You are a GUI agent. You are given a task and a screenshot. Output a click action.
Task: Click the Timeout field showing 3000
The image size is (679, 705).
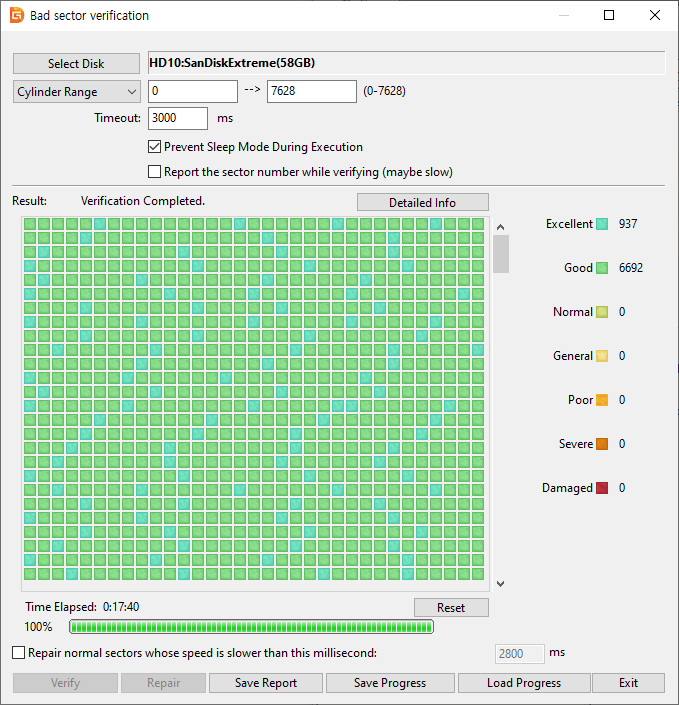tap(178, 118)
